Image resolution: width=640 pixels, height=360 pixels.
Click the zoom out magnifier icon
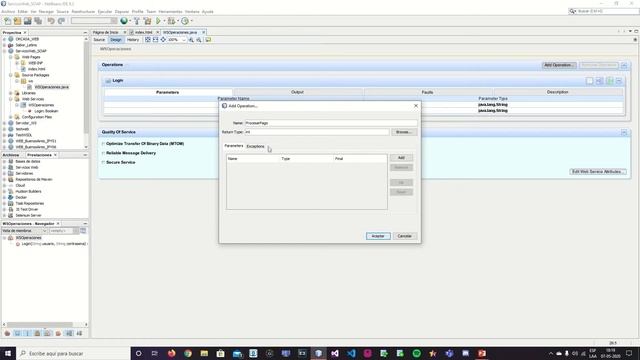pyautogui.click(x=199, y=40)
